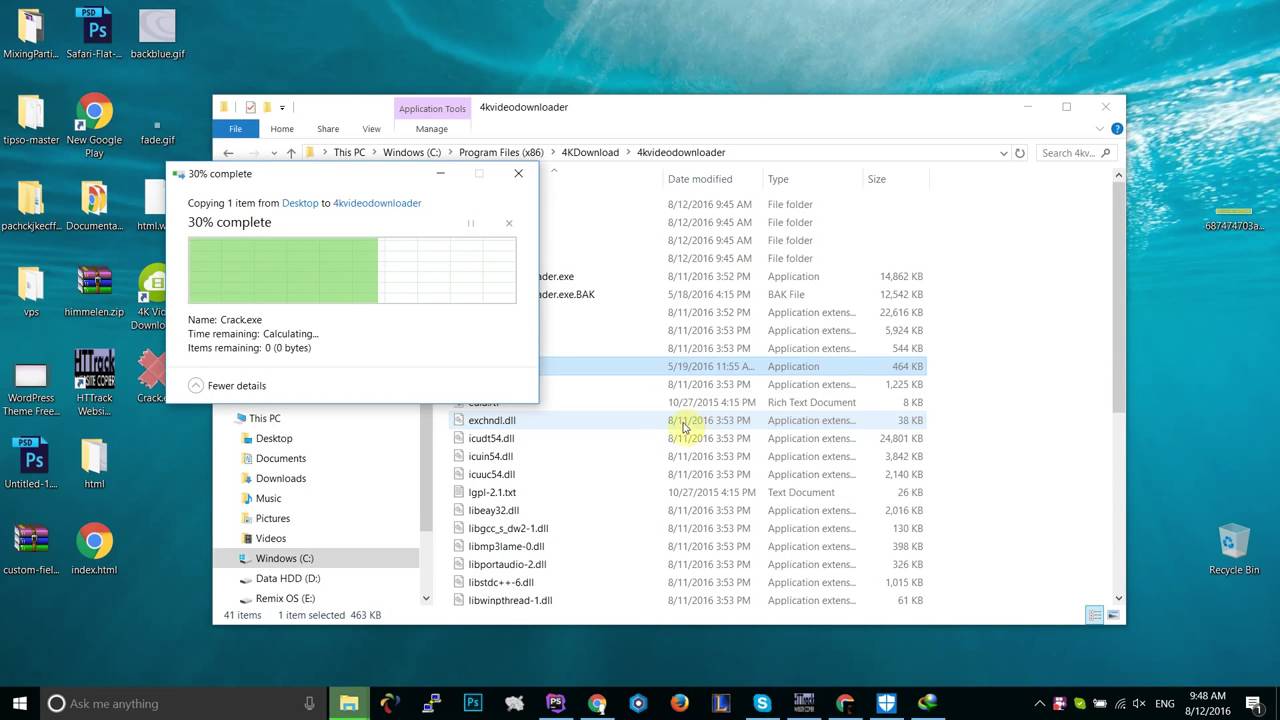Click the Search 4kvideodownloader box
The width and height of the screenshot is (1280, 720).
coord(1075,153)
